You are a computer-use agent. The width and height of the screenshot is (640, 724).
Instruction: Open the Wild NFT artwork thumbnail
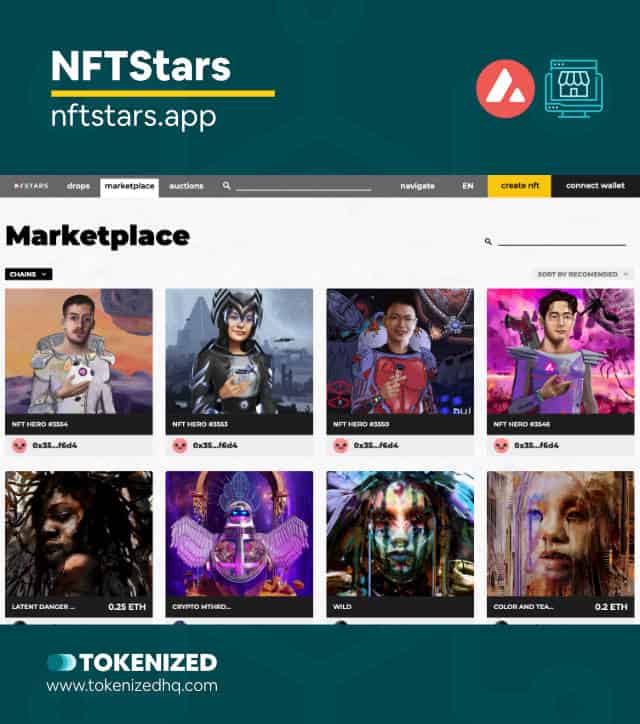400,534
